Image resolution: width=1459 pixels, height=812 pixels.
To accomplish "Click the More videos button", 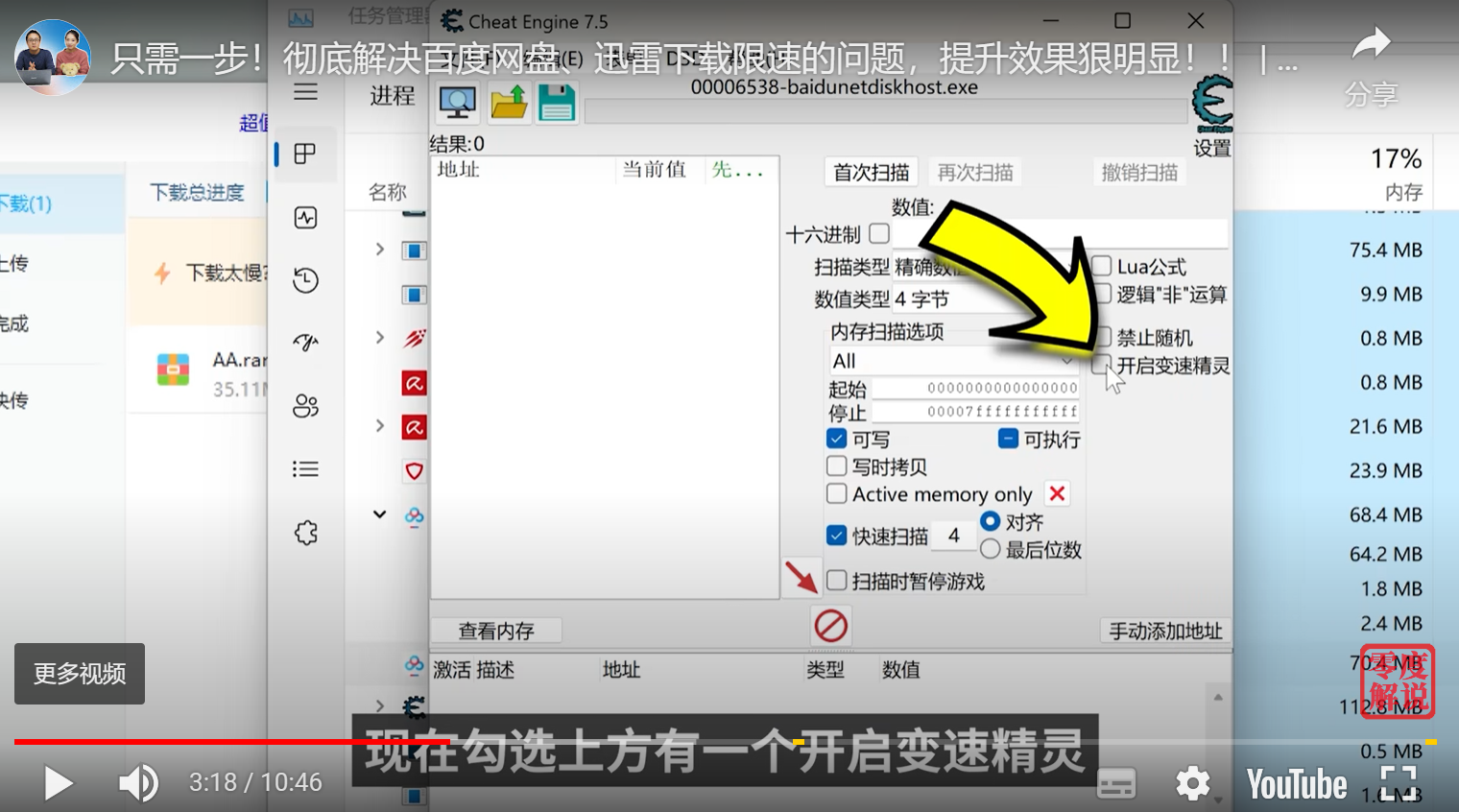I will click(80, 674).
